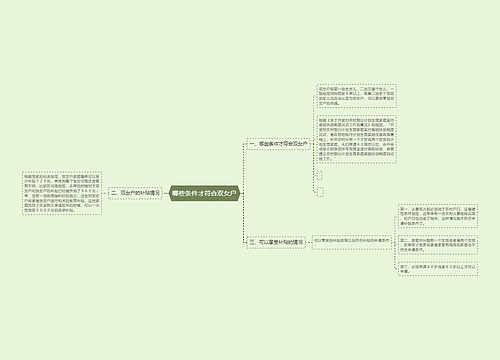Click the note starting 第三，必须年满60岁
Image resolution: width=500 pixels, height=360 pixels.
point(438,269)
